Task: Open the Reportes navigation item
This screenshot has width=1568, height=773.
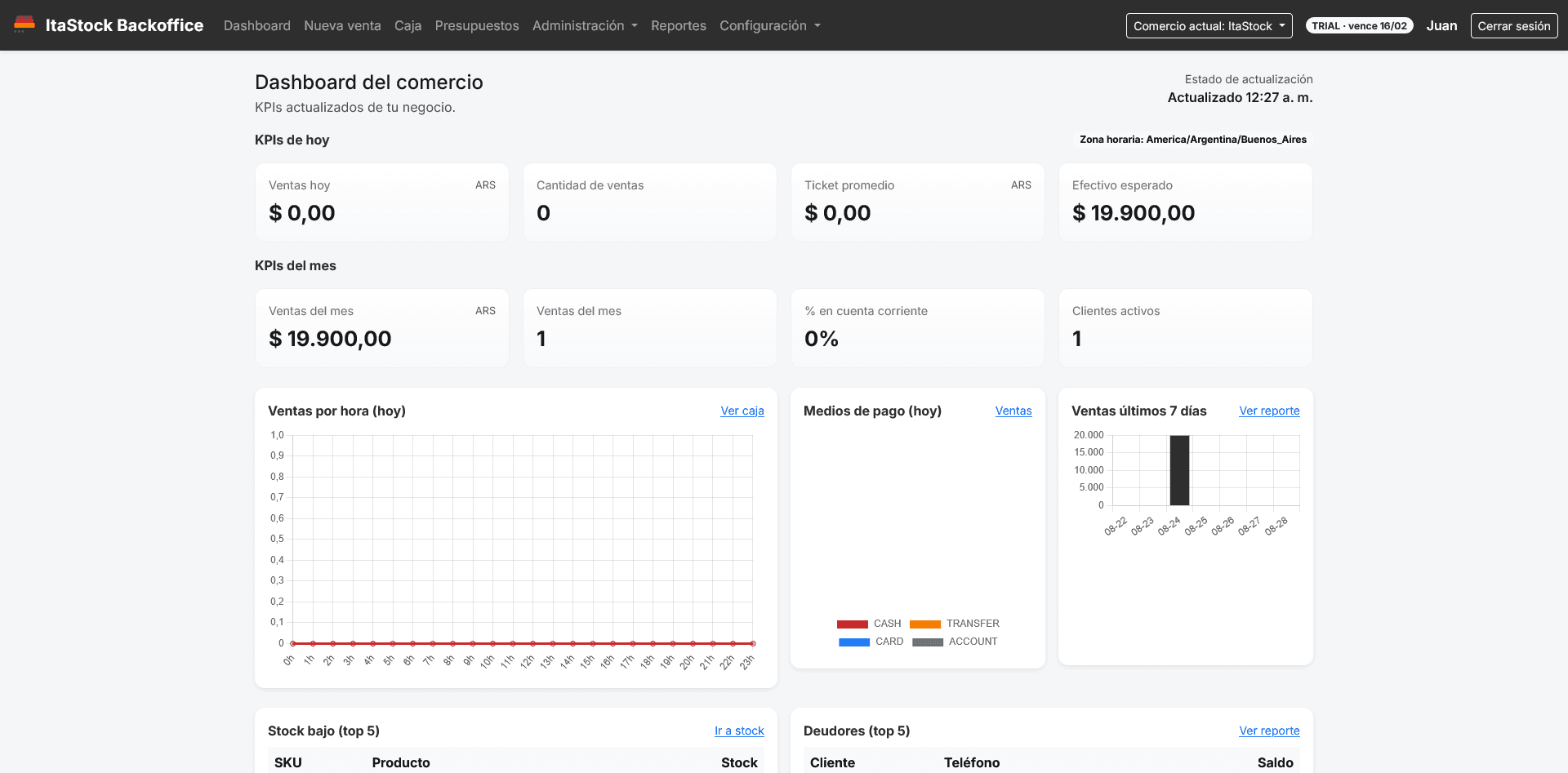Action: click(x=679, y=25)
